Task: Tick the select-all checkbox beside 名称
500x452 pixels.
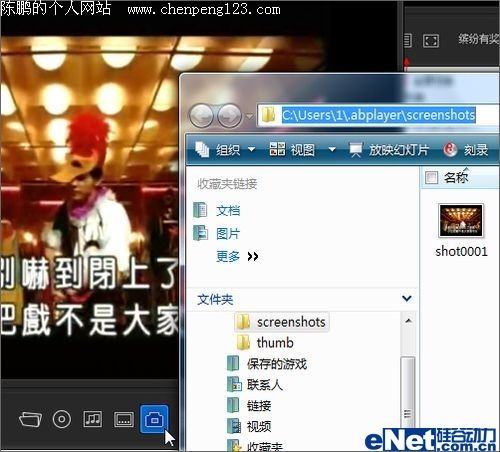Action: coord(431,177)
